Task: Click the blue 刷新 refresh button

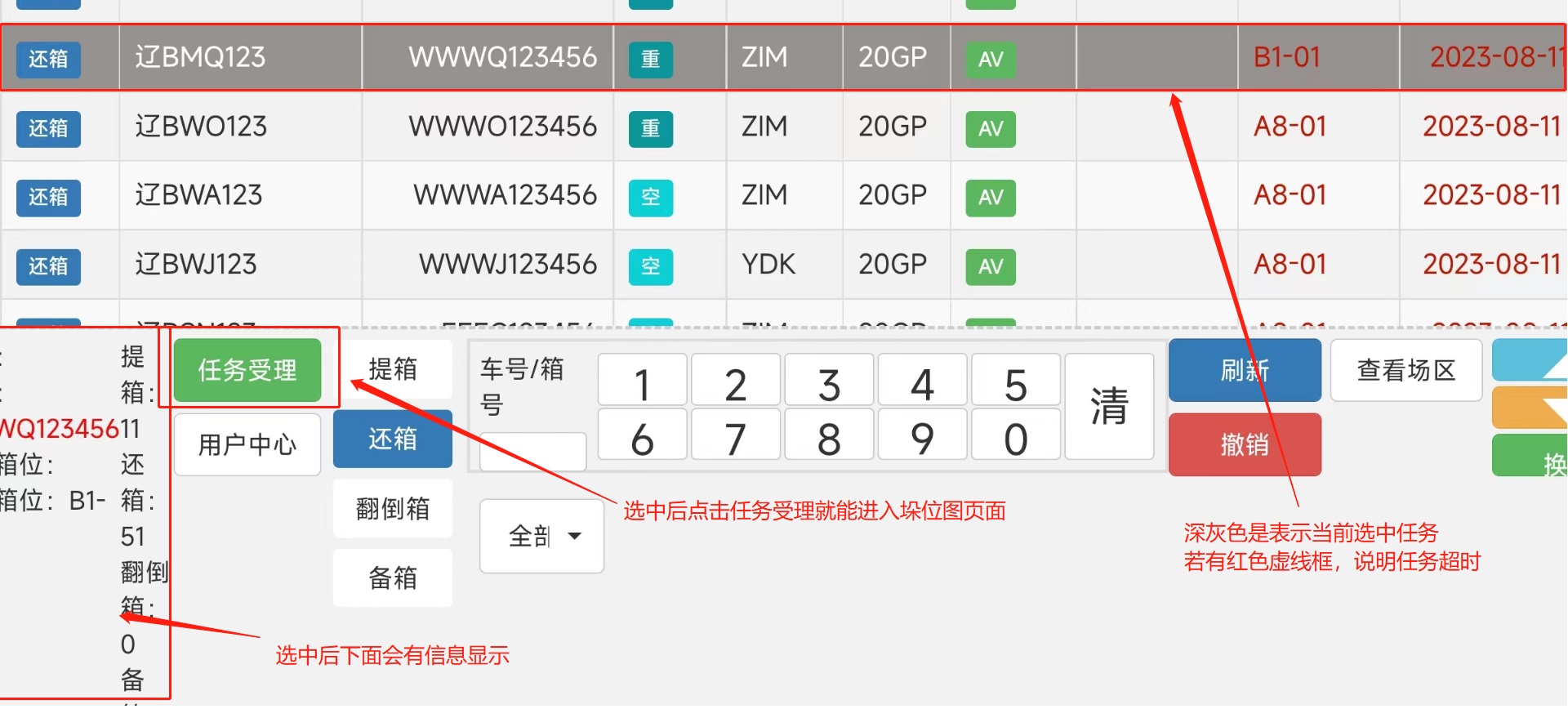Action: (x=1244, y=371)
